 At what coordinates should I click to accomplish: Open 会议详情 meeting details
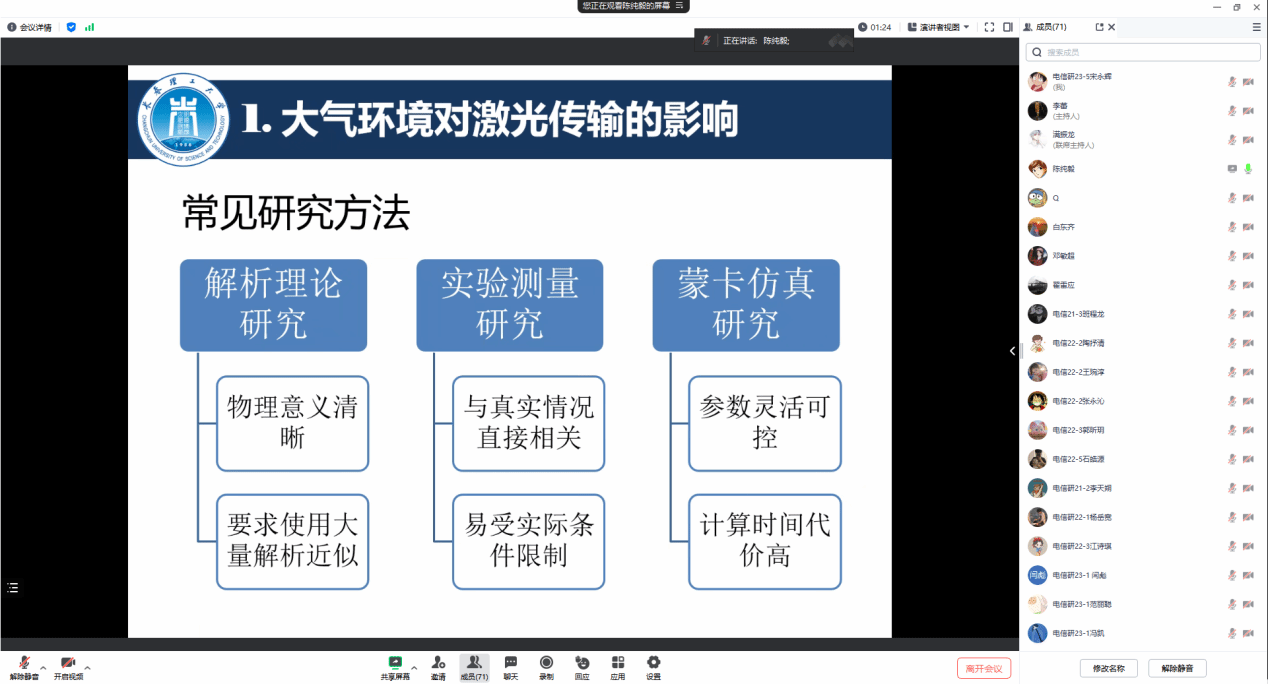coord(32,27)
